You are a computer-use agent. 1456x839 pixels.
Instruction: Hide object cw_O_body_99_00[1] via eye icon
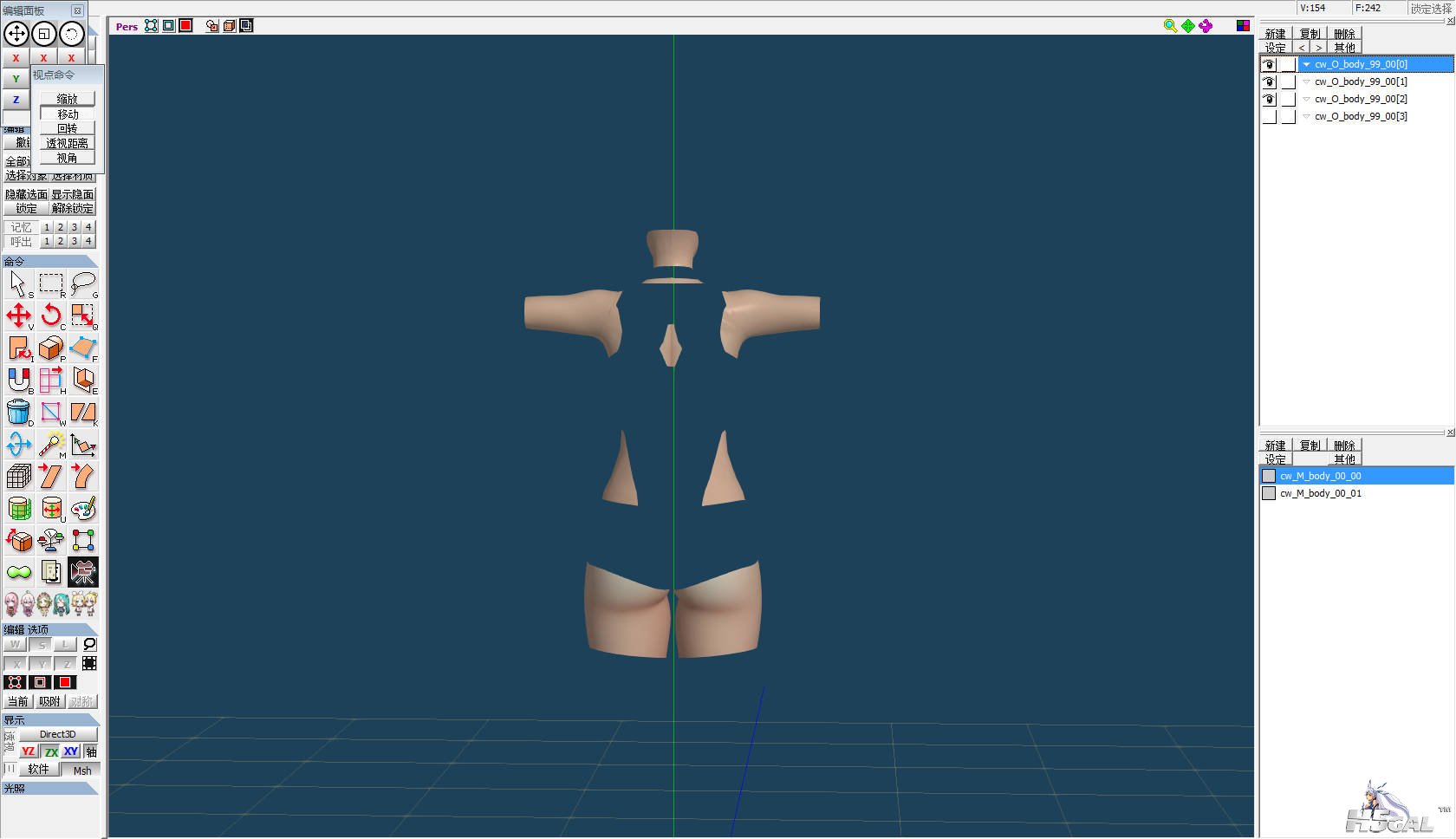click(1269, 82)
